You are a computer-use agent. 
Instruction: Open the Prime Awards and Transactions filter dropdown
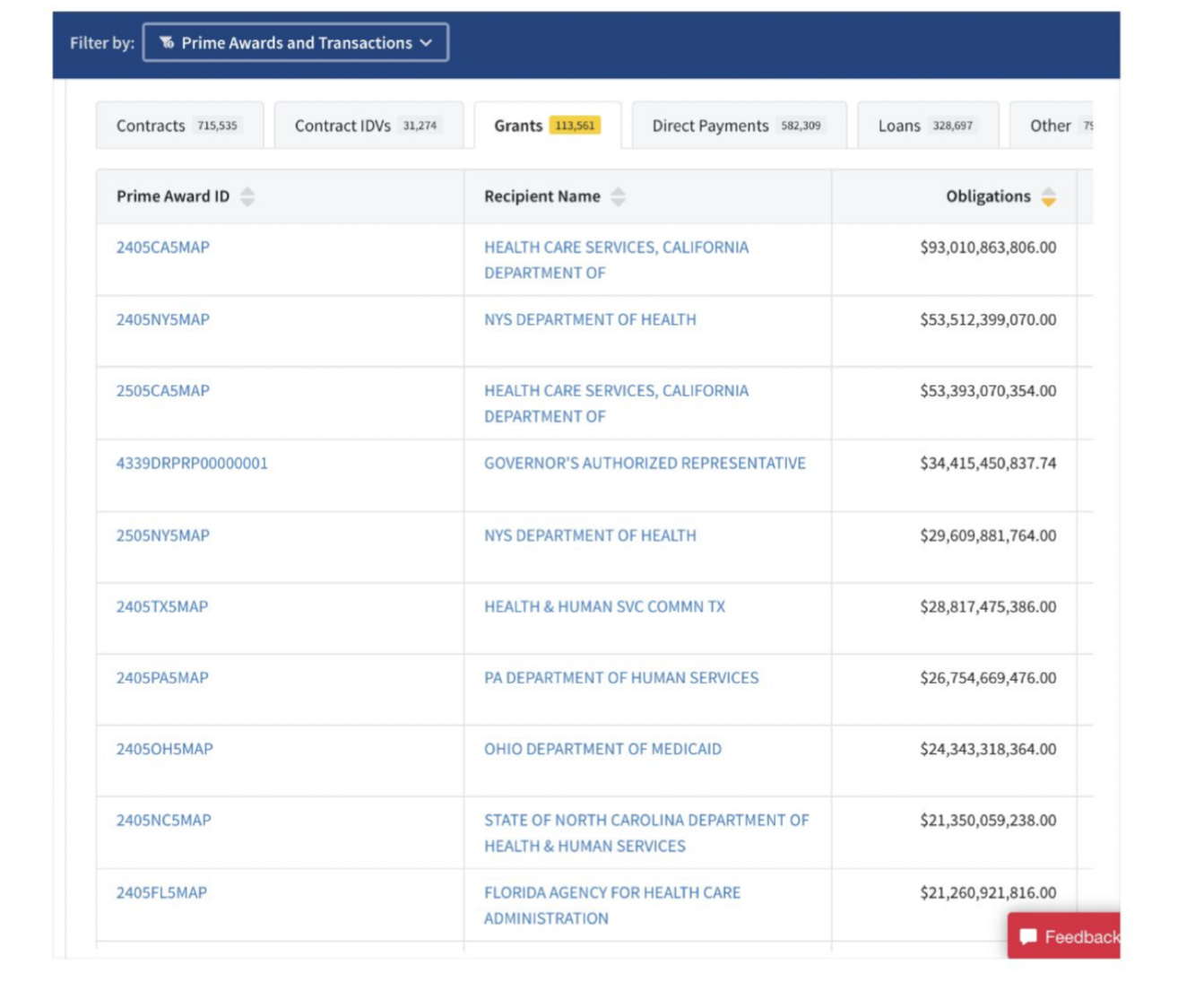(296, 42)
